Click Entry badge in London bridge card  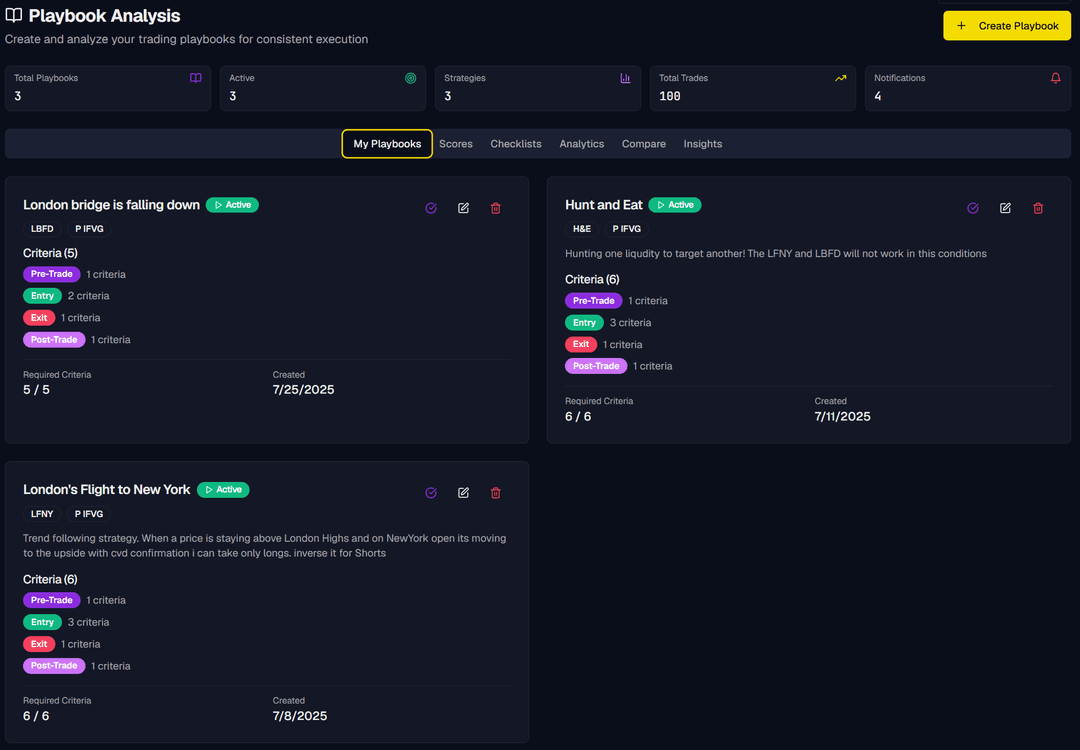point(42,295)
